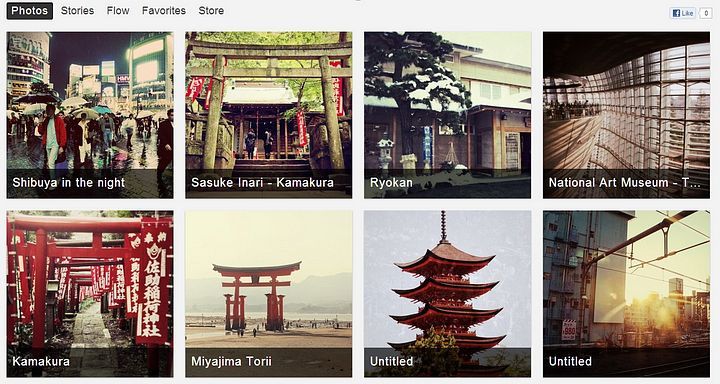Open the Sasuke Inari - Kamakura photo

pyautogui.click(x=269, y=115)
